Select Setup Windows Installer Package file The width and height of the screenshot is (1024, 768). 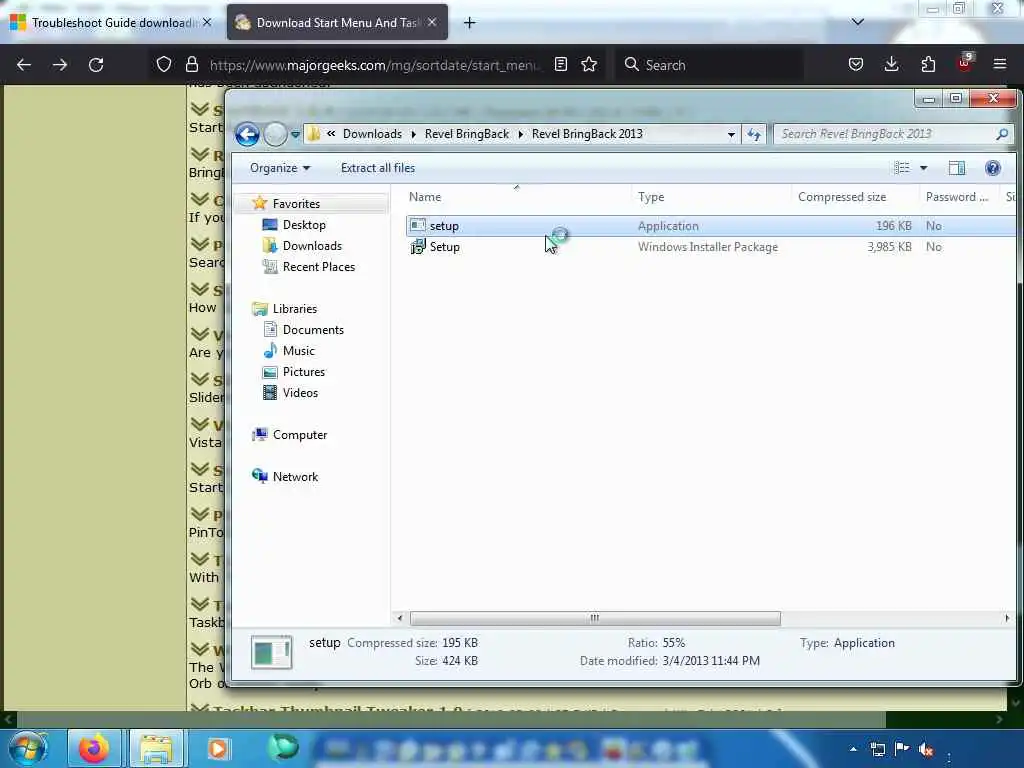click(711, 247)
